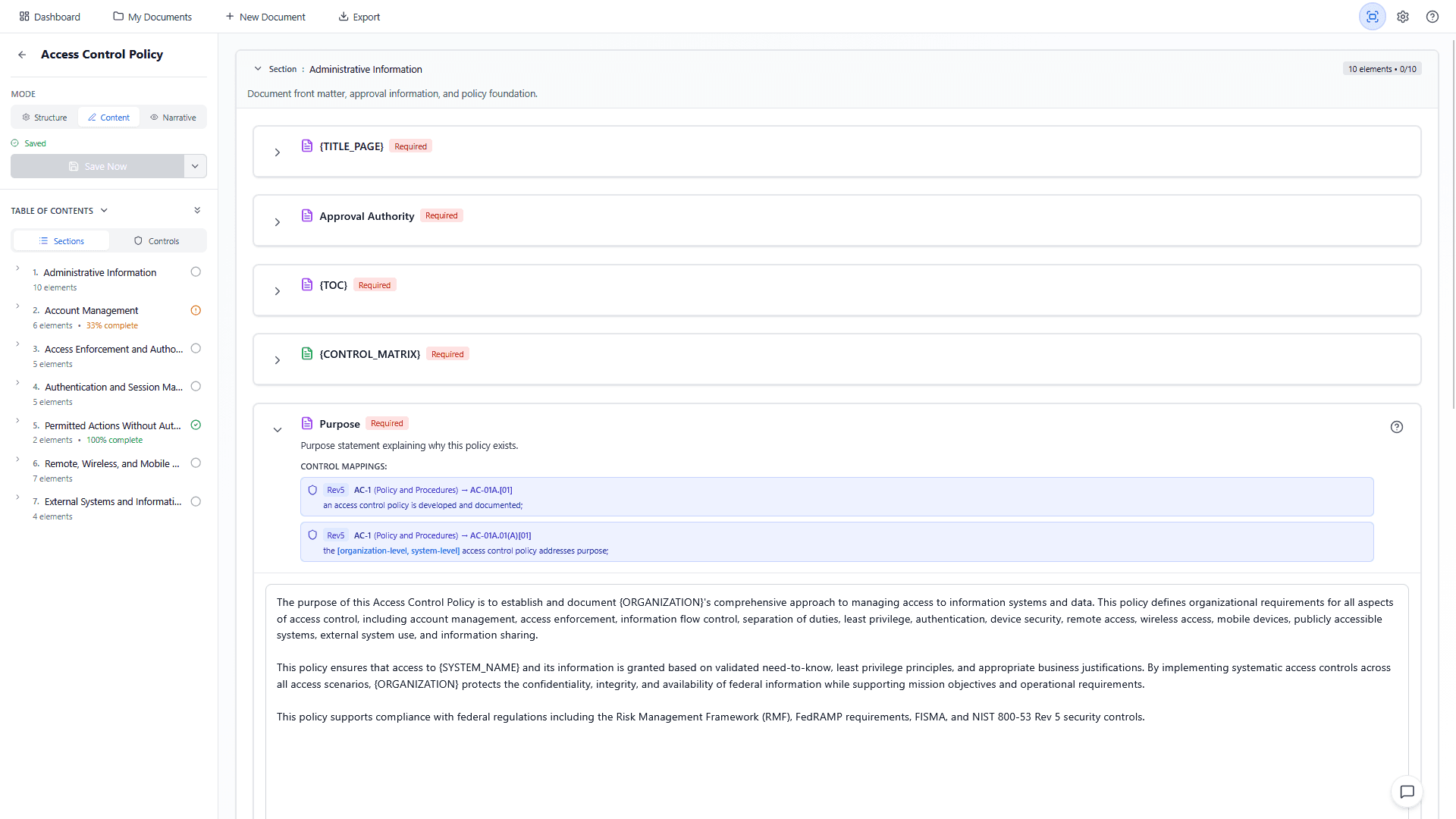
Task: Click the completion circle for Authentication and Session Ma...
Action: coord(196,386)
